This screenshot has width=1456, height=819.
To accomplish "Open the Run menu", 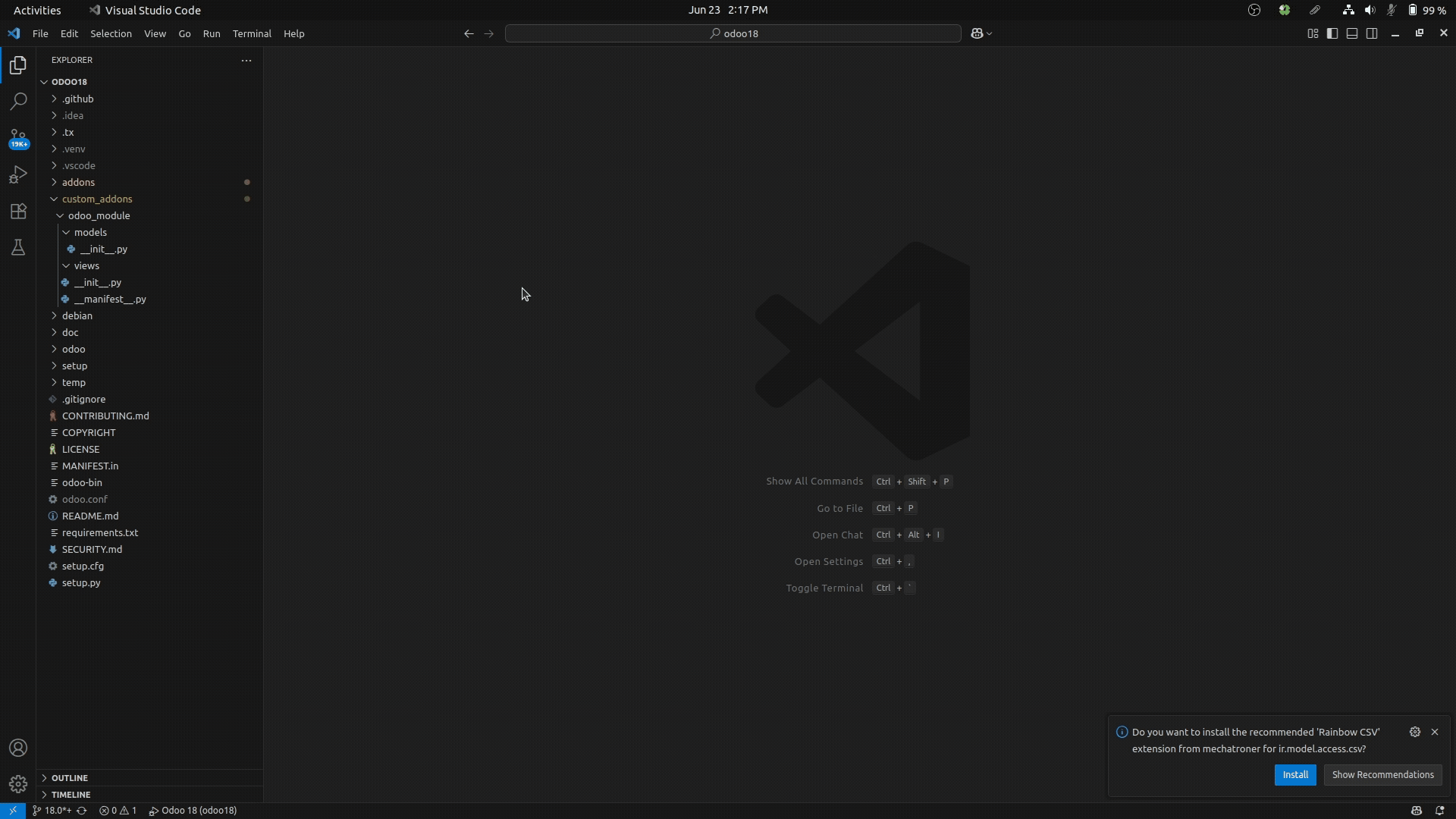I will 212,33.
